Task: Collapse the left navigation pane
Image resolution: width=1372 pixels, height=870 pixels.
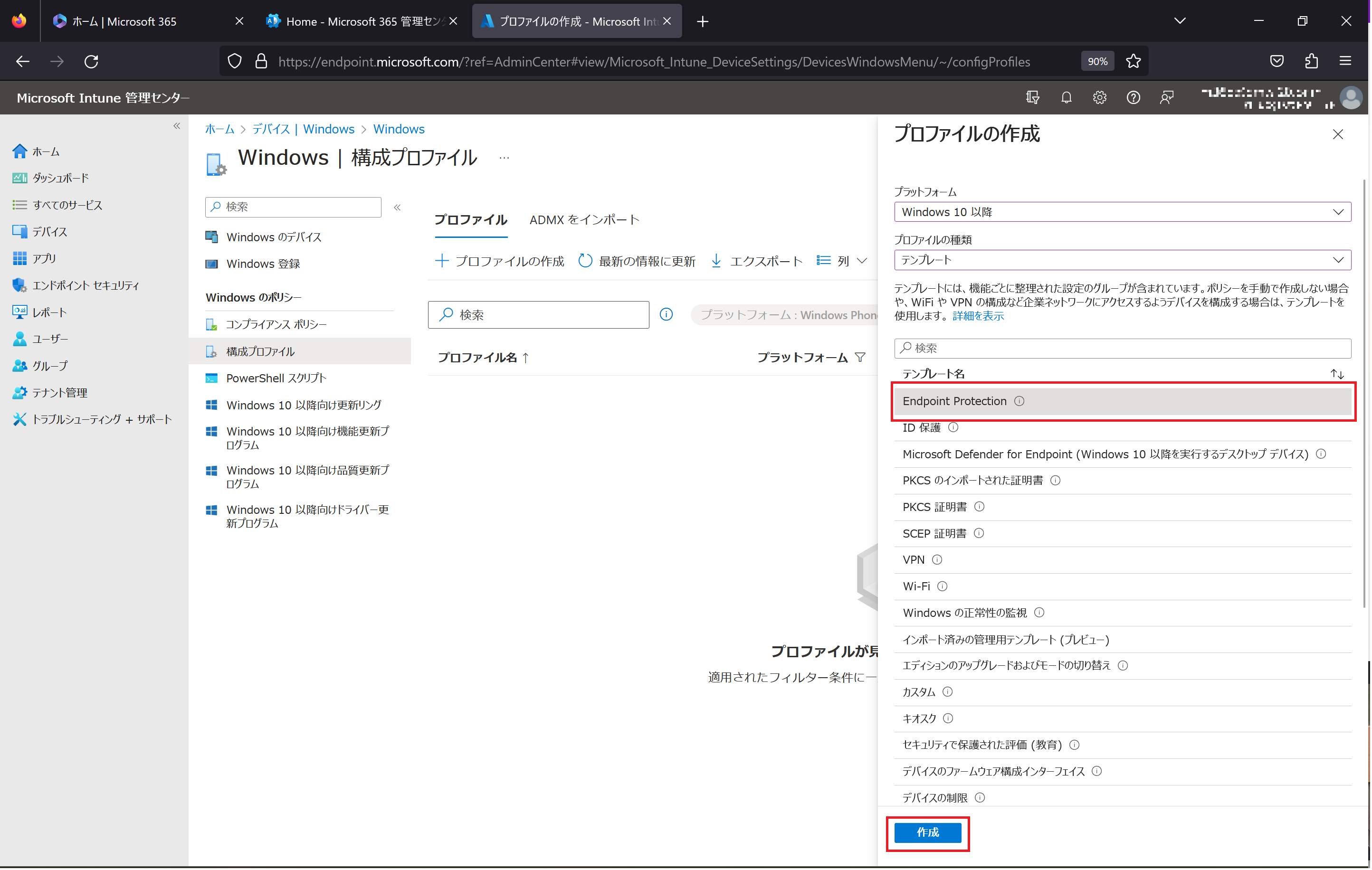Action: (177, 126)
